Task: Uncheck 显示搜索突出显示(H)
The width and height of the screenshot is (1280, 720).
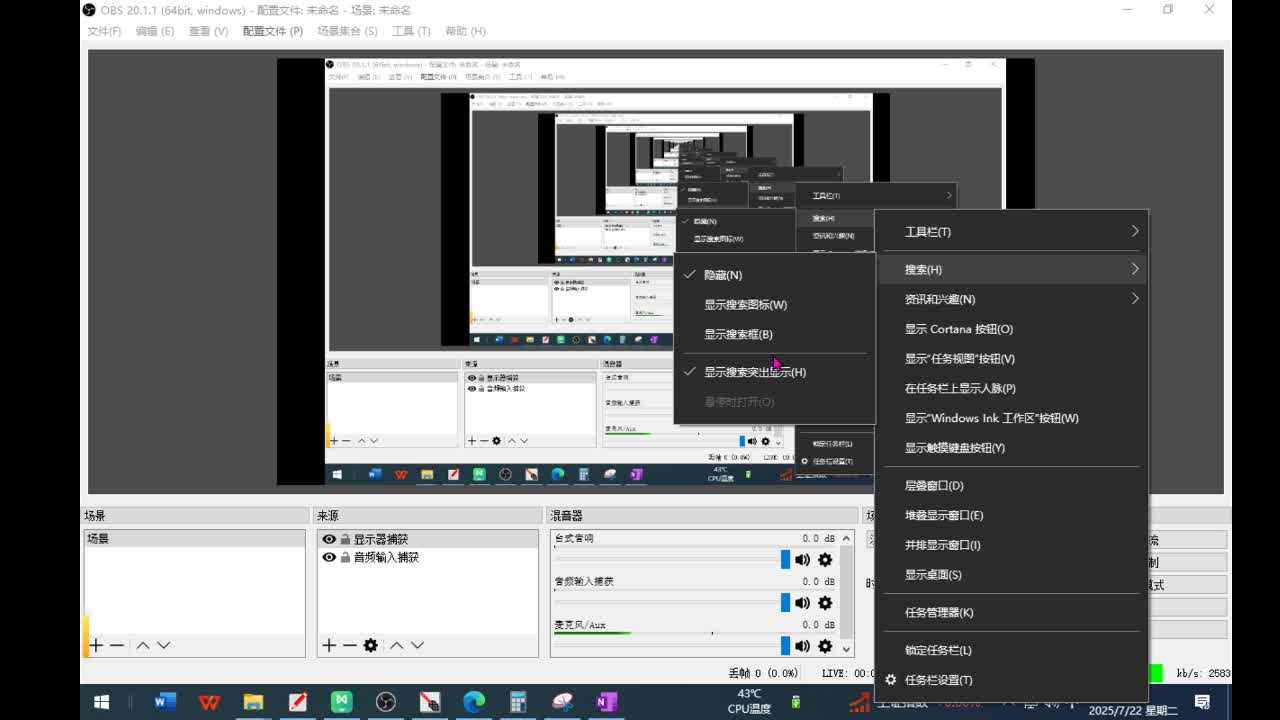Action: tap(775, 372)
